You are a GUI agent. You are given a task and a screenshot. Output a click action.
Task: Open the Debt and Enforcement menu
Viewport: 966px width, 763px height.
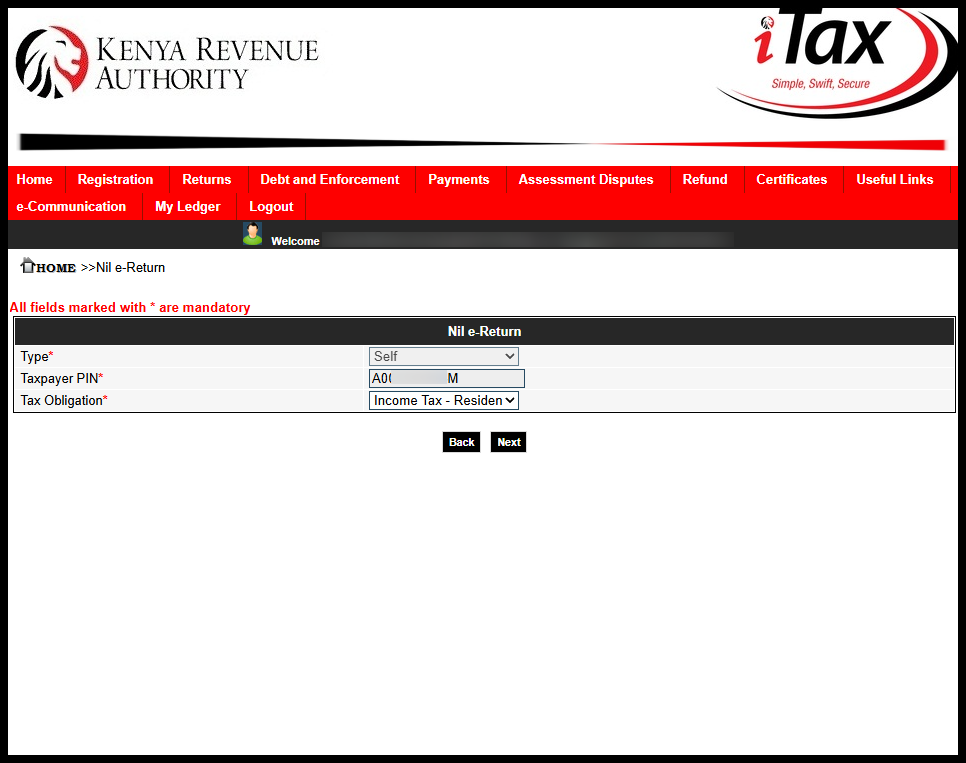(x=329, y=180)
